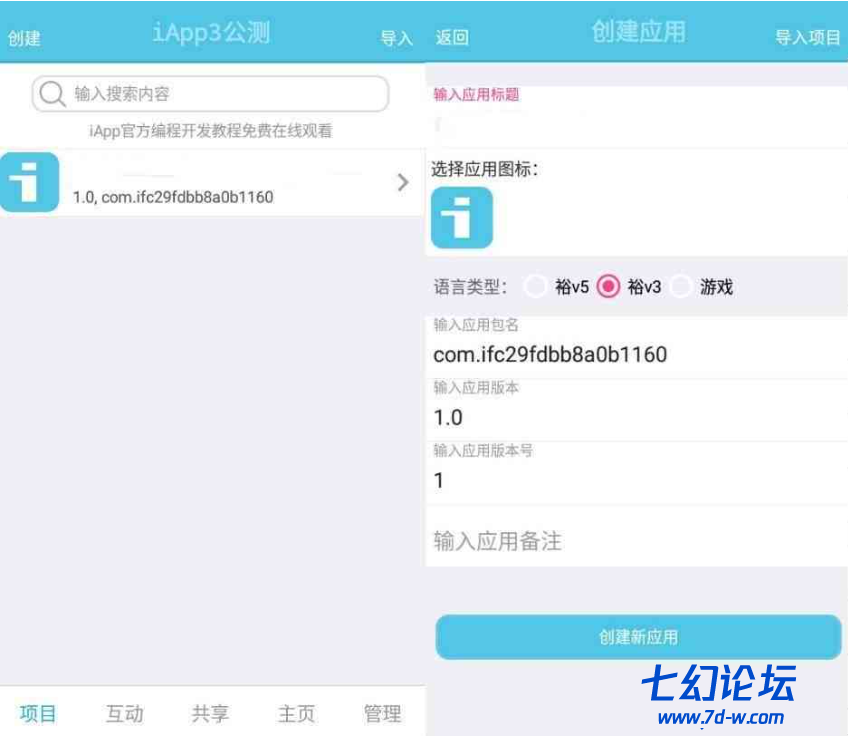Image resolution: width=848 pixels, height=738 pixels.
Task: Select the 裕v3 language radio button
Action: pos(608,286)
